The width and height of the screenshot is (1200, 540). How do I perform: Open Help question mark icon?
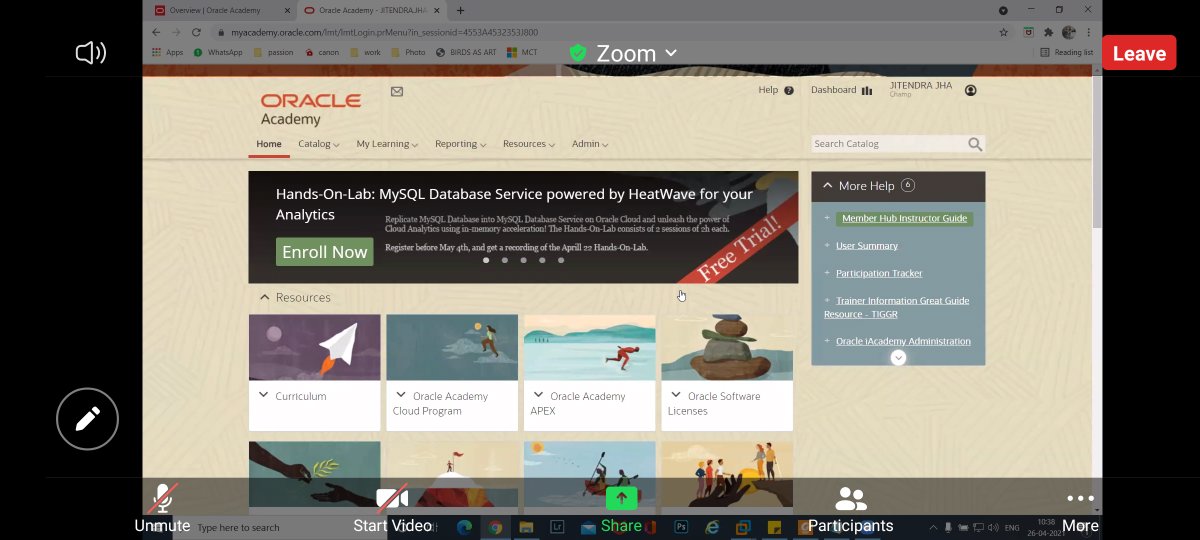pos(789,90)
